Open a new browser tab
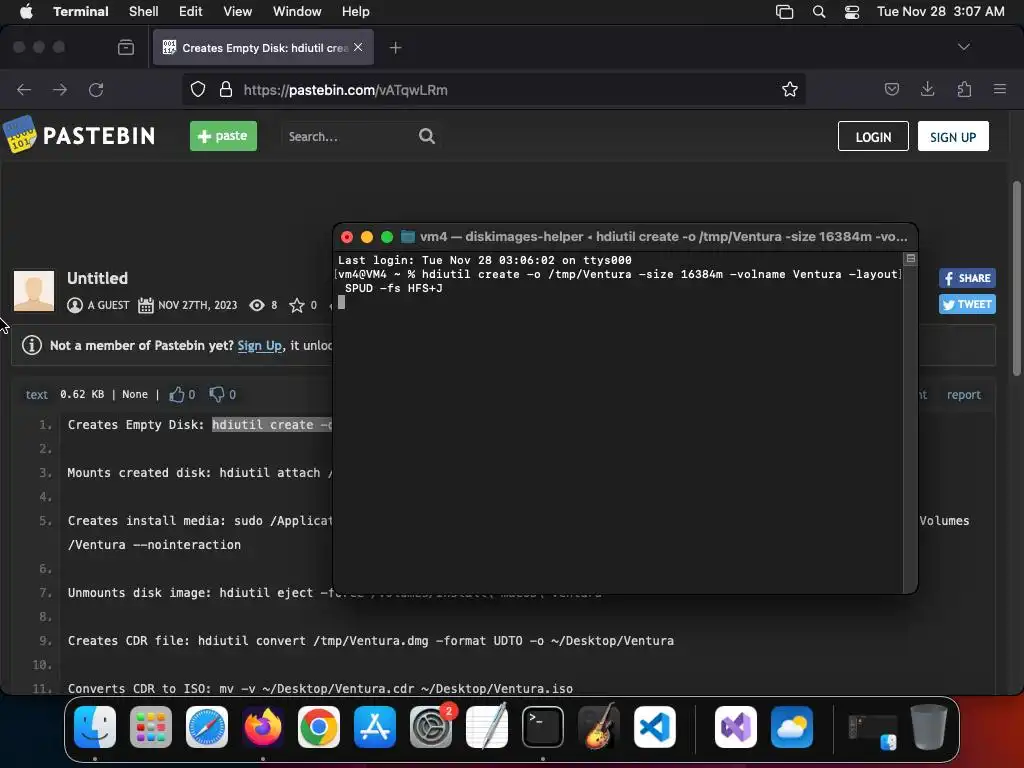The image size is (1024, 768). pos(395,48)
